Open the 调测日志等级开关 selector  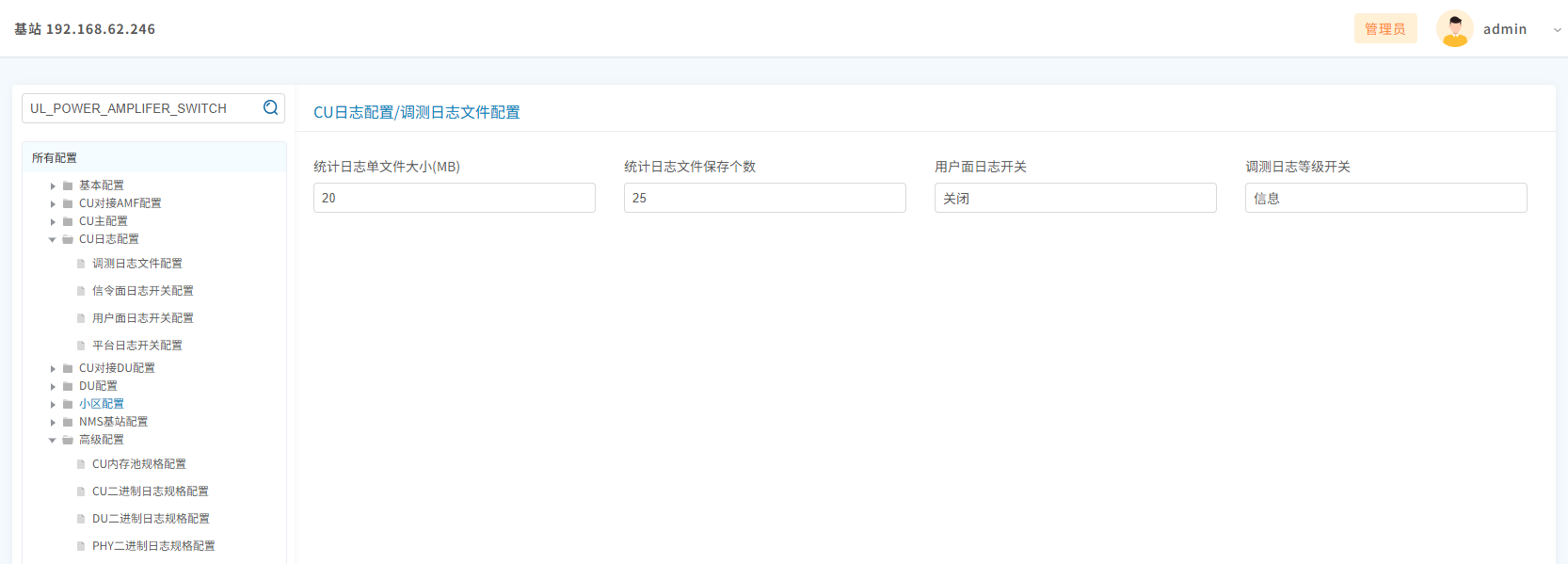[1385, 198]
